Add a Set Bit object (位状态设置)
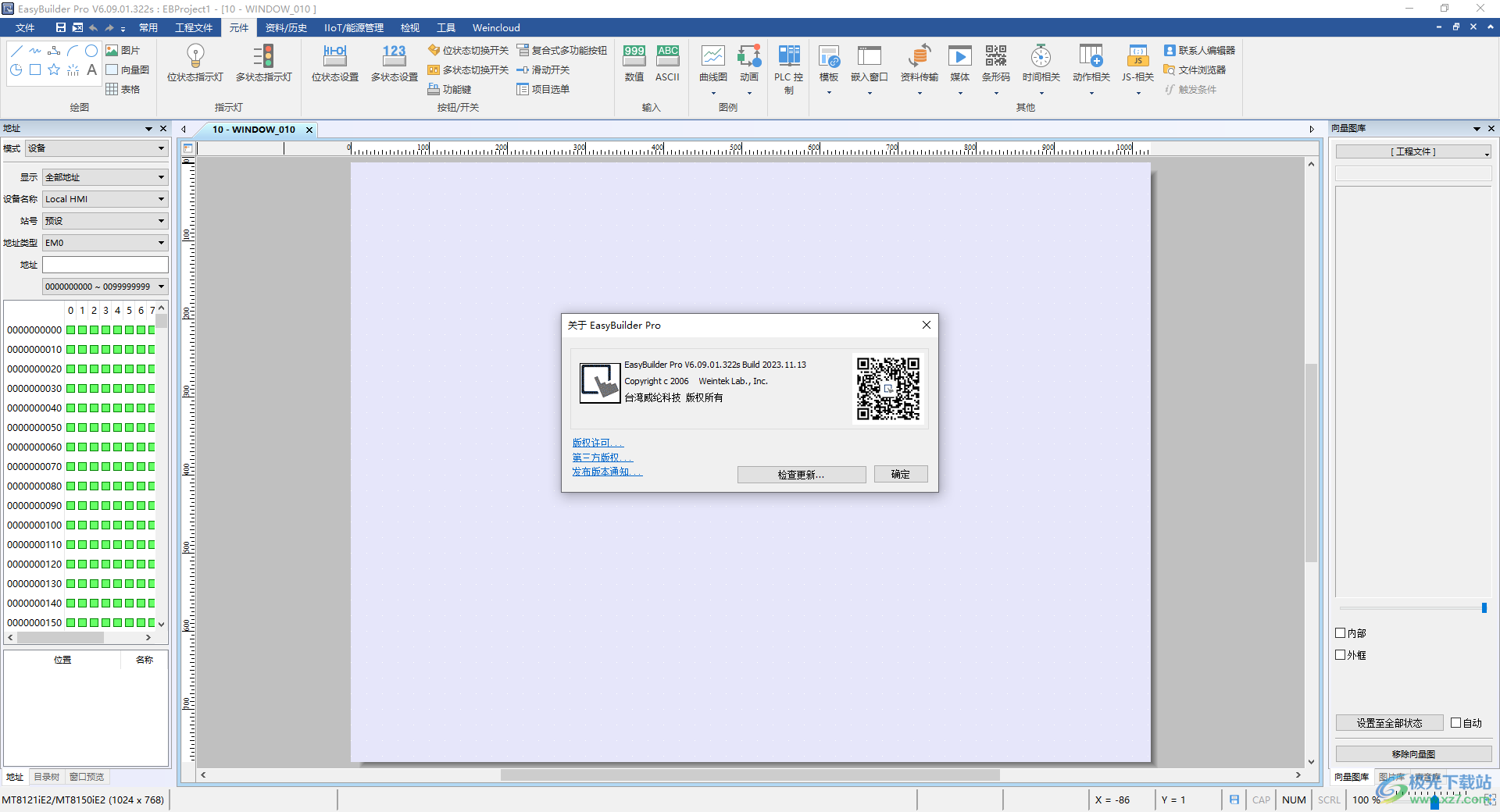1500x812 pixels. 335,63
